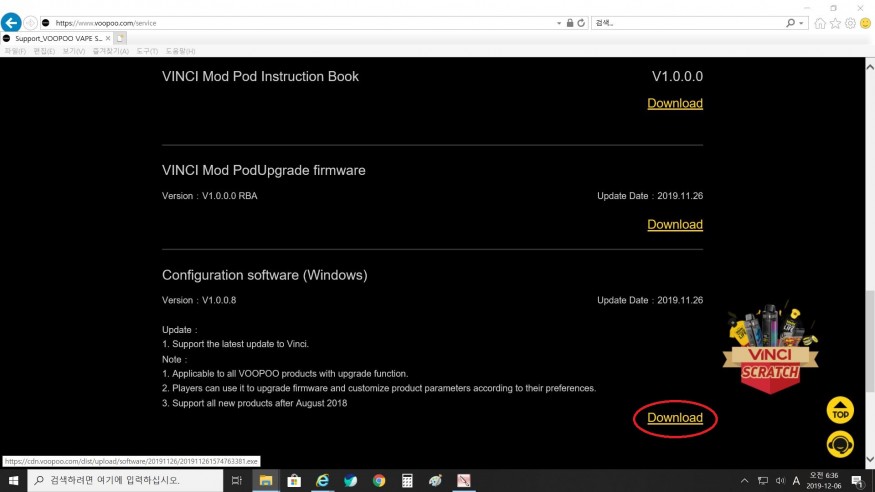Open the 도구(T) menu

[x=147, y=51]
